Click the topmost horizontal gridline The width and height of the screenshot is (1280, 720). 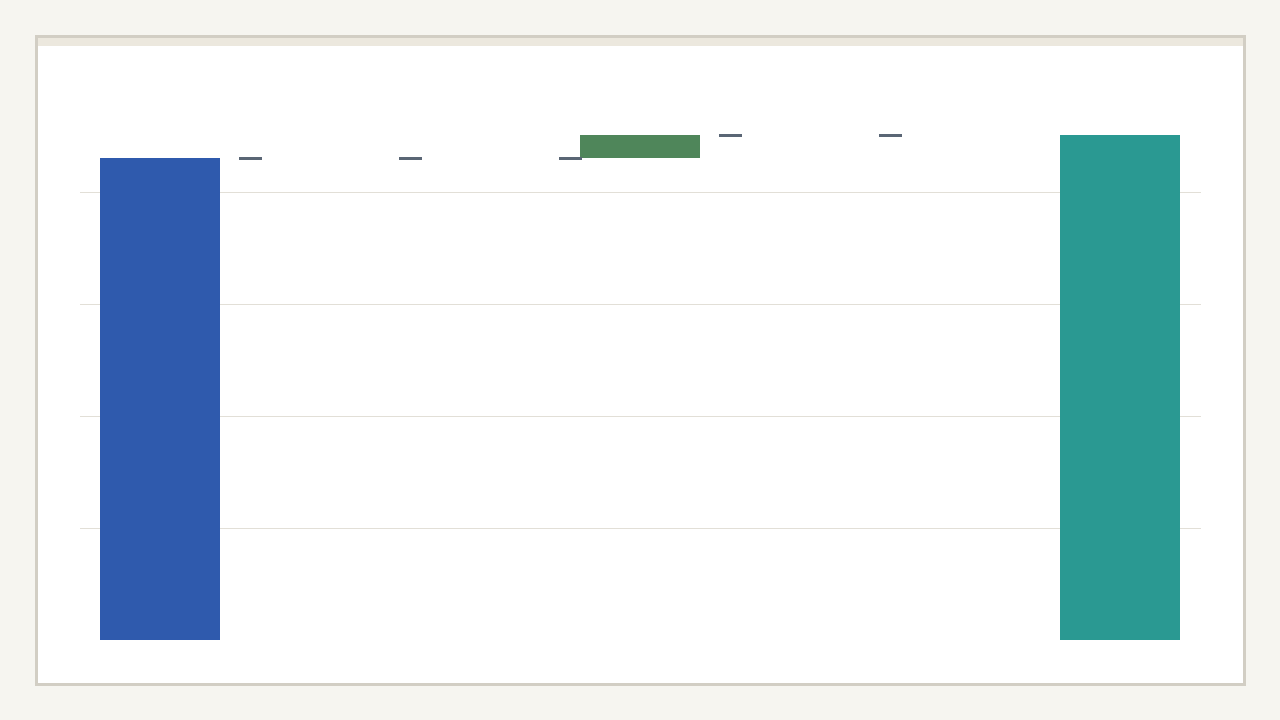pyautogui.click(x=640, y=192)
